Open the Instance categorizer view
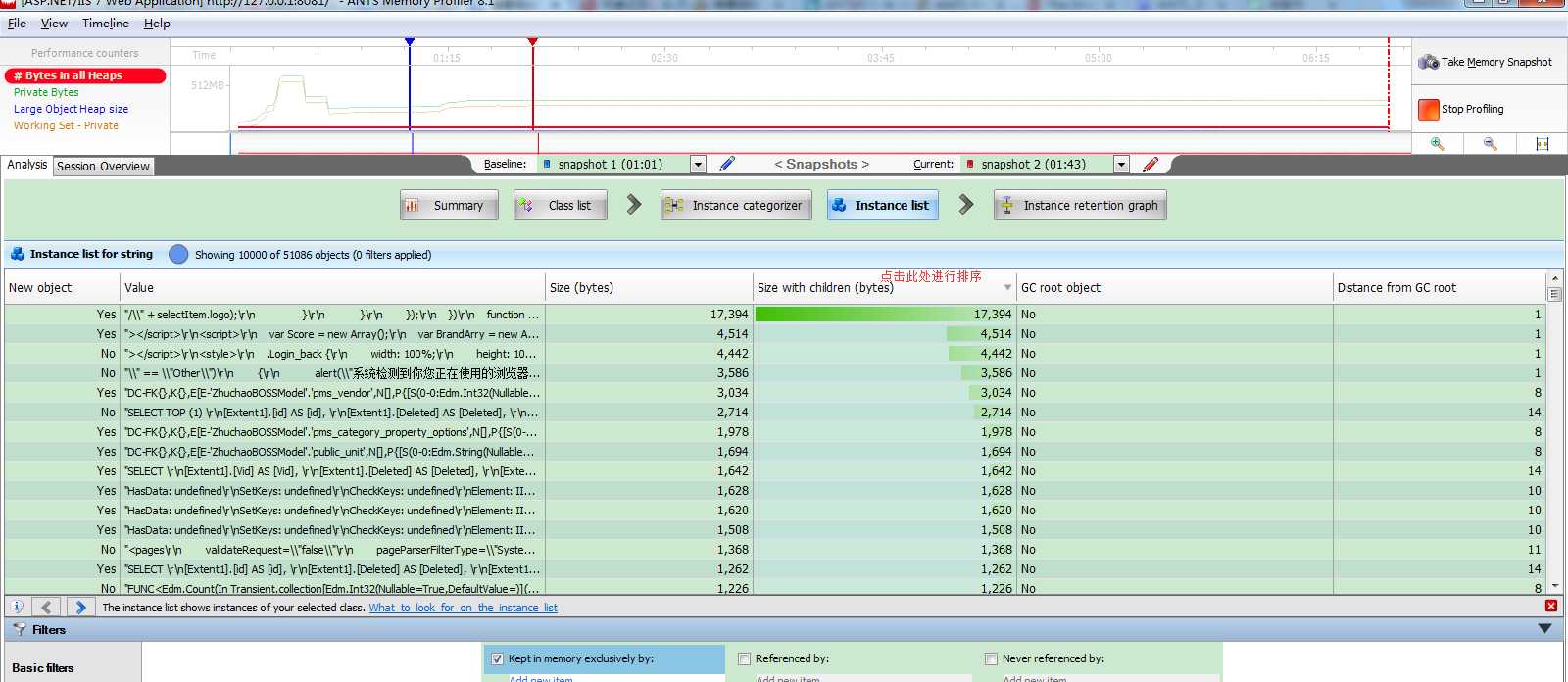The width and height of the screenshot is (1568, 682). click(736, 206)
